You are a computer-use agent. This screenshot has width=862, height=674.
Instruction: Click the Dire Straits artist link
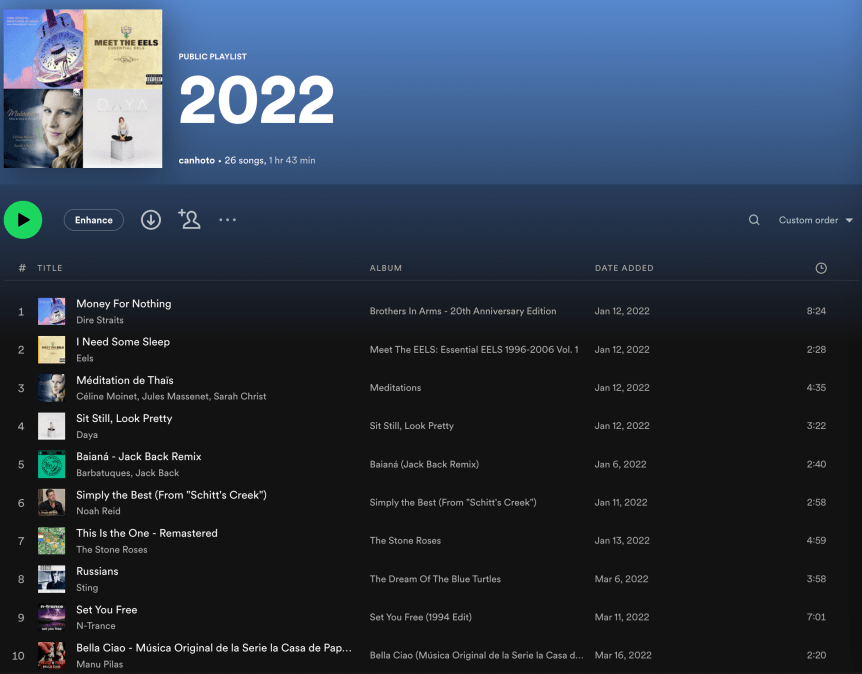(101, 320)
